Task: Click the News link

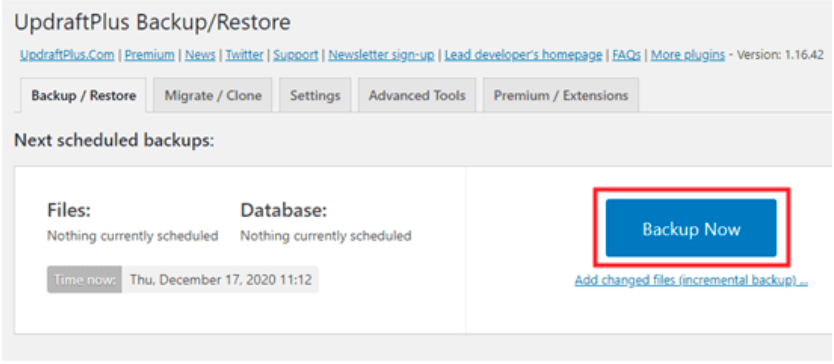Action: click(200, 55)
